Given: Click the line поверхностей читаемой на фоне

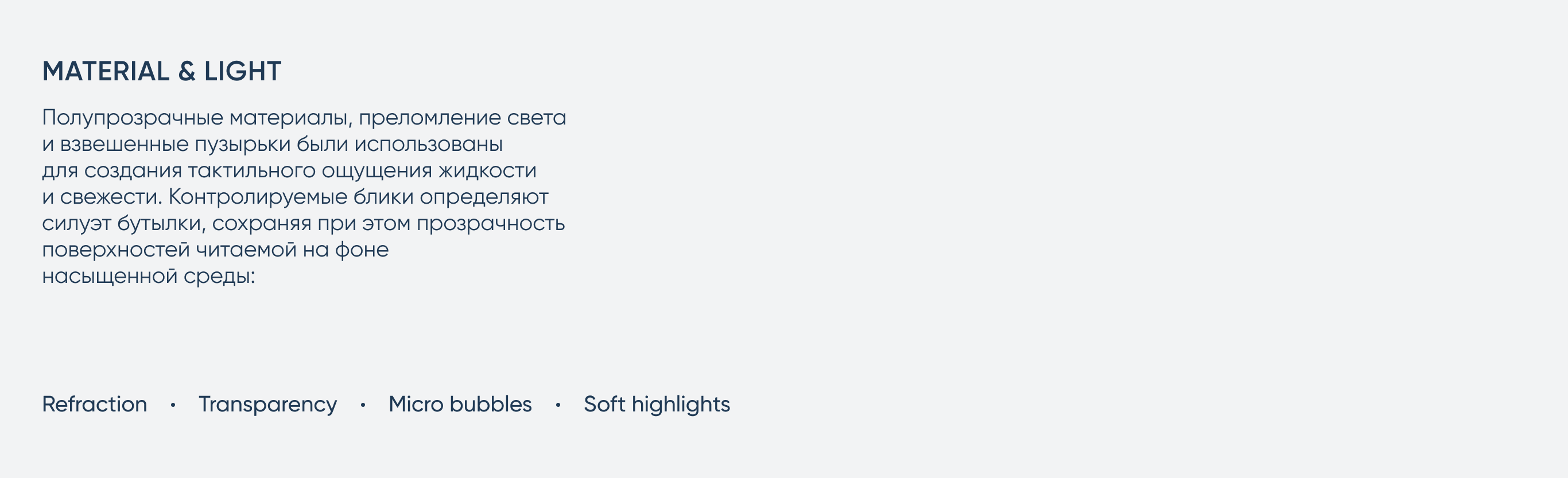Looking at the screenshot, I should point(215,250).
